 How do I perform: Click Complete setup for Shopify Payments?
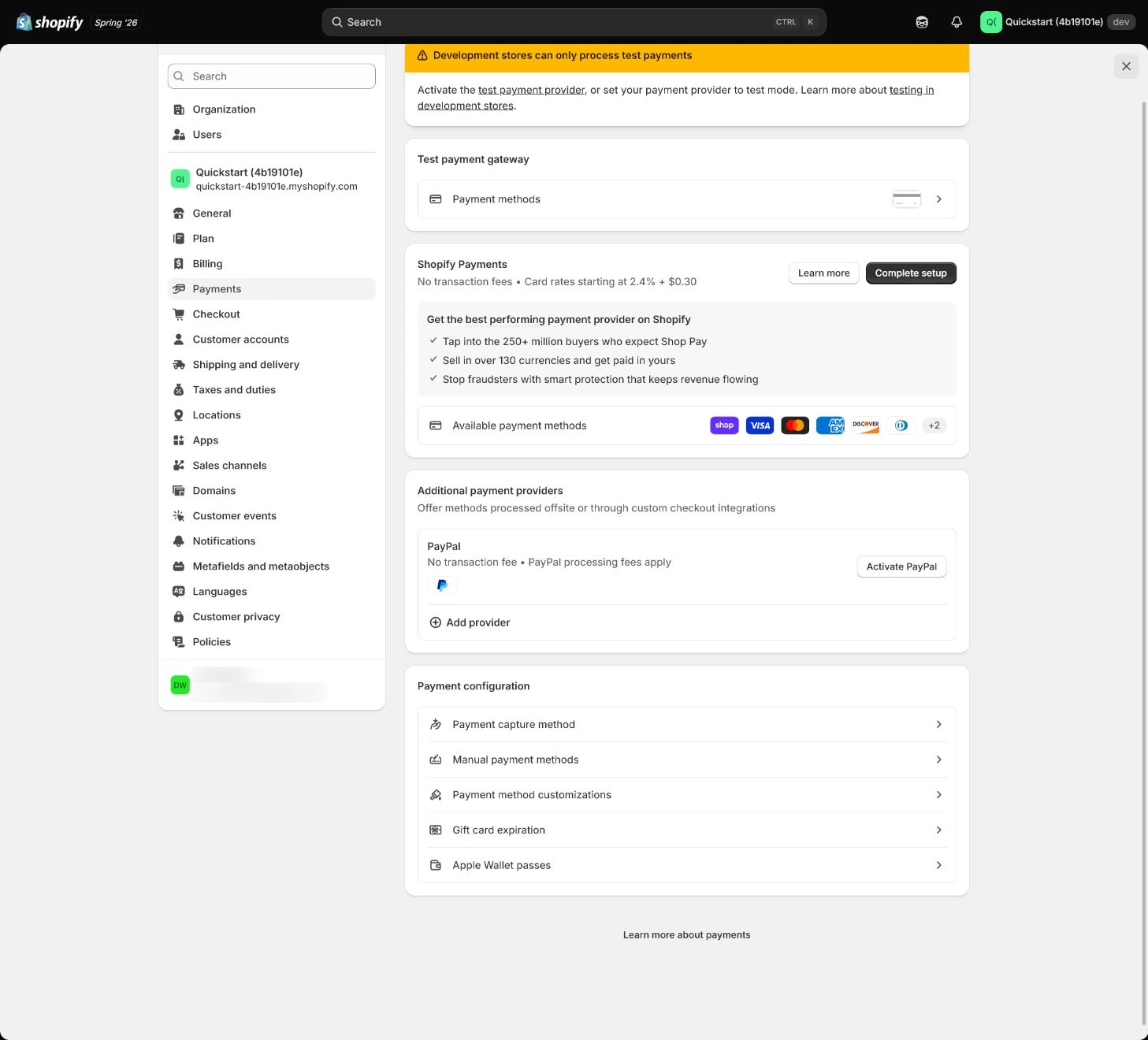click(x=911, y=273)
